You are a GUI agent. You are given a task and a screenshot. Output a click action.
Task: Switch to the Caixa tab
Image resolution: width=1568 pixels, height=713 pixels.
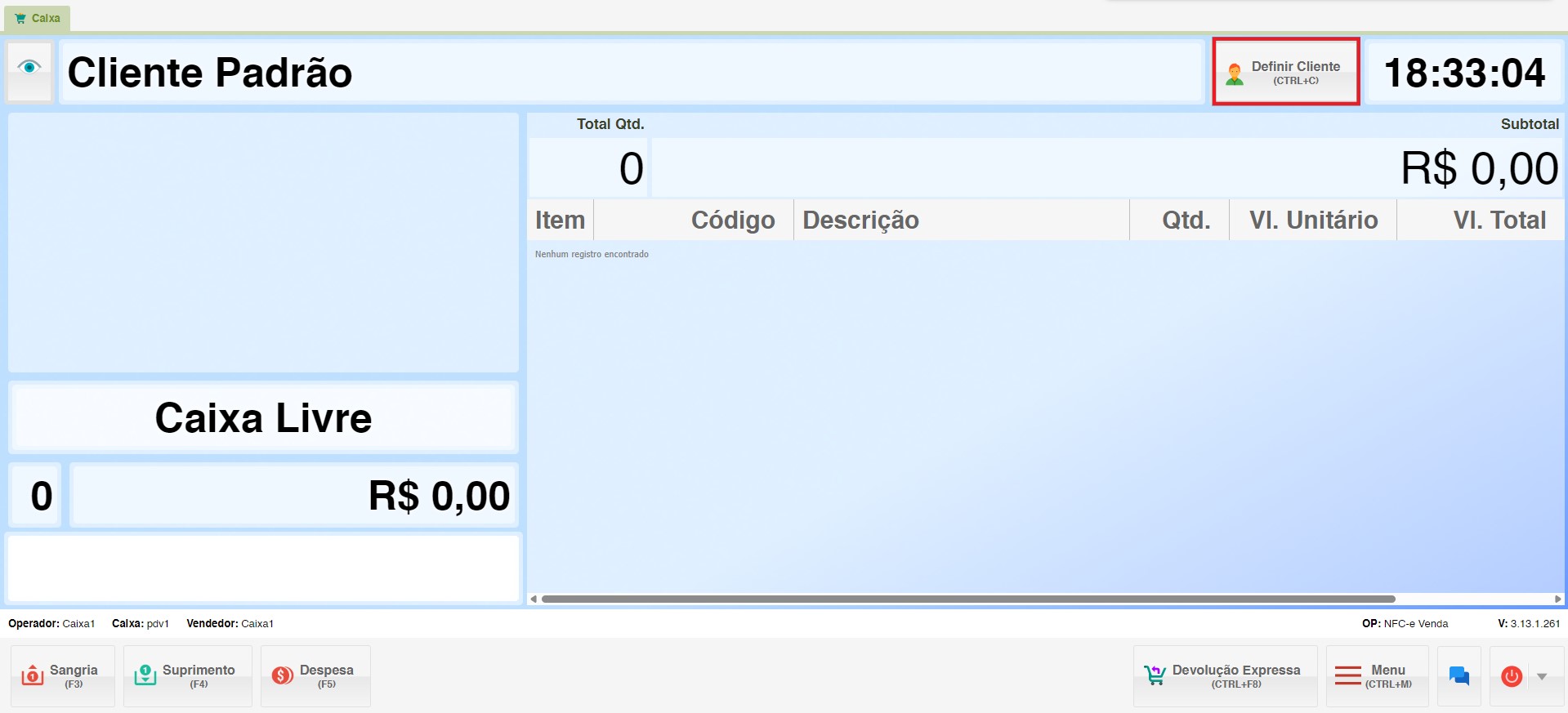(38, 18)
